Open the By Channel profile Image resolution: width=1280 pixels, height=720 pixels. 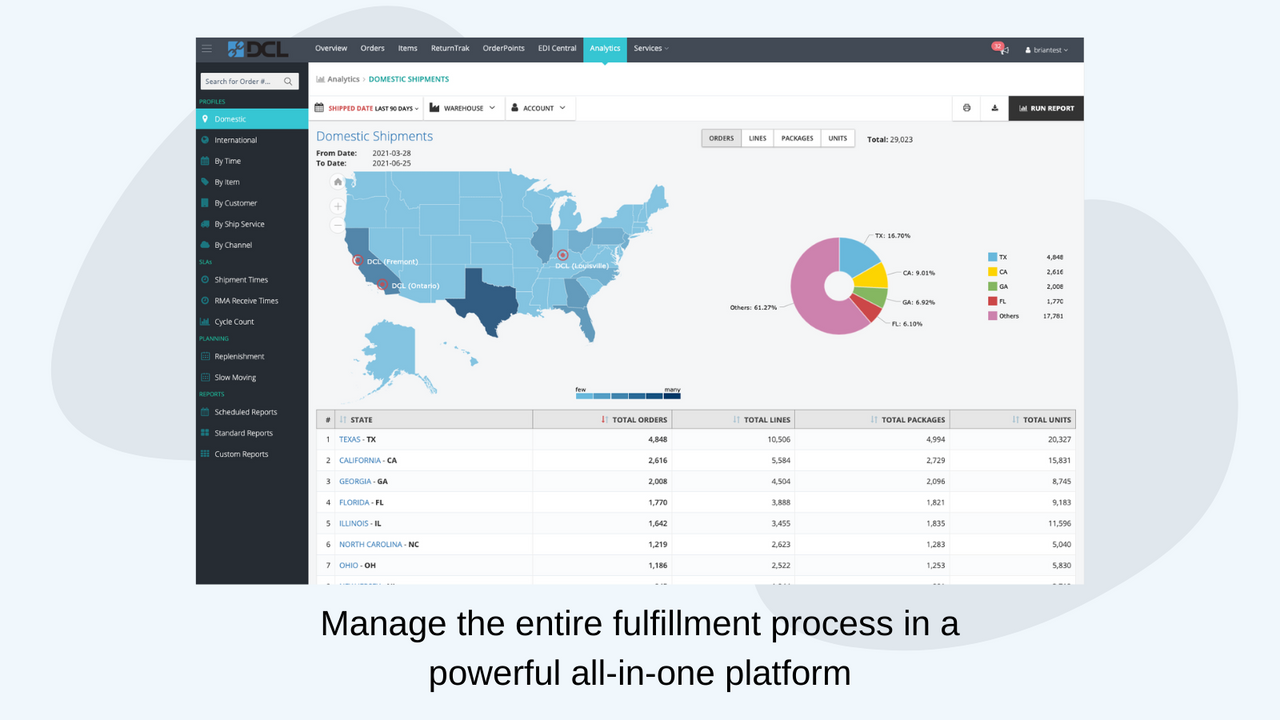(x=252, y=245)
